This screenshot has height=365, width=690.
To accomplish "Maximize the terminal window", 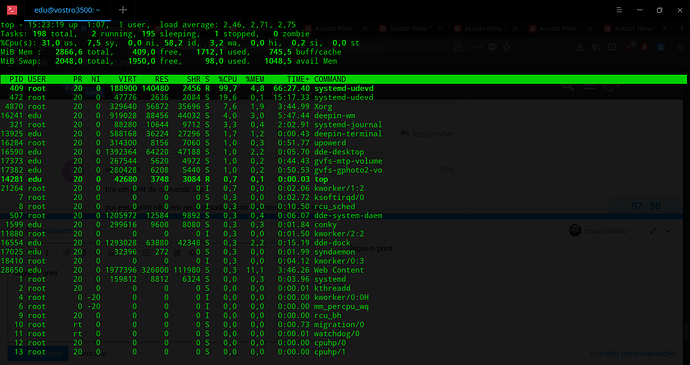I will 660,10.
